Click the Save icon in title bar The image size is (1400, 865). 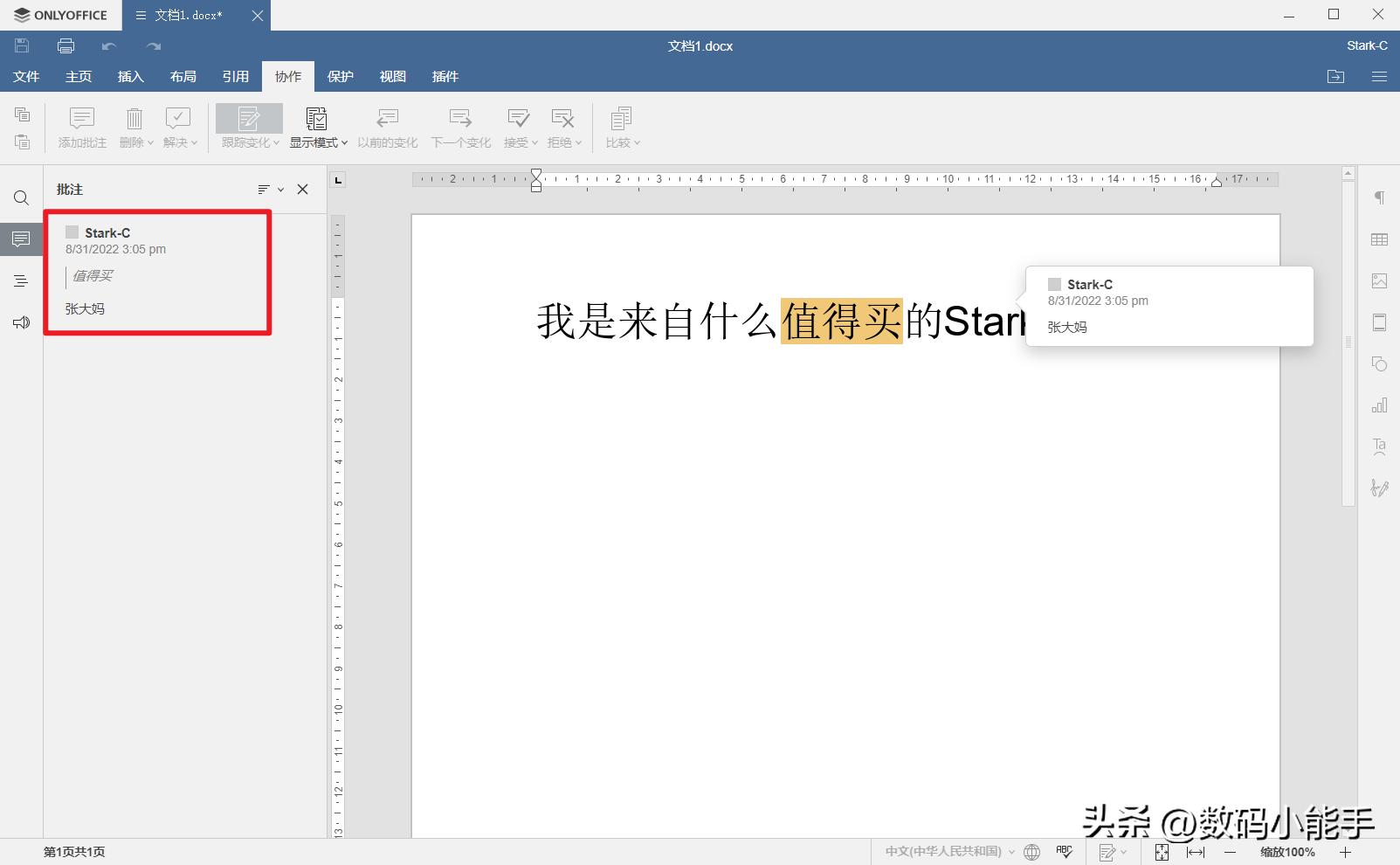(22, 46)
